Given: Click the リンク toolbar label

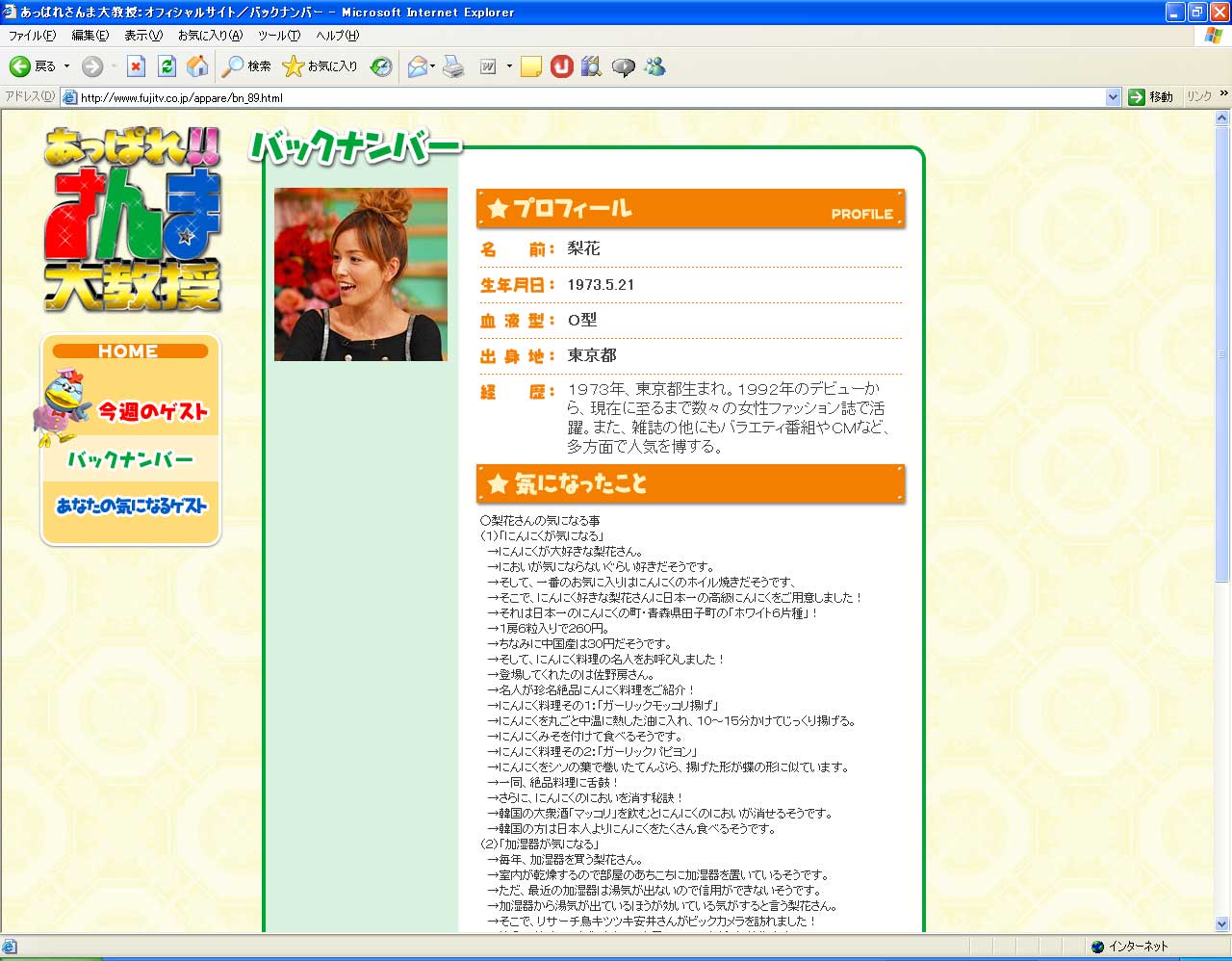Looking at the screenshot, I should point(1199,96).
